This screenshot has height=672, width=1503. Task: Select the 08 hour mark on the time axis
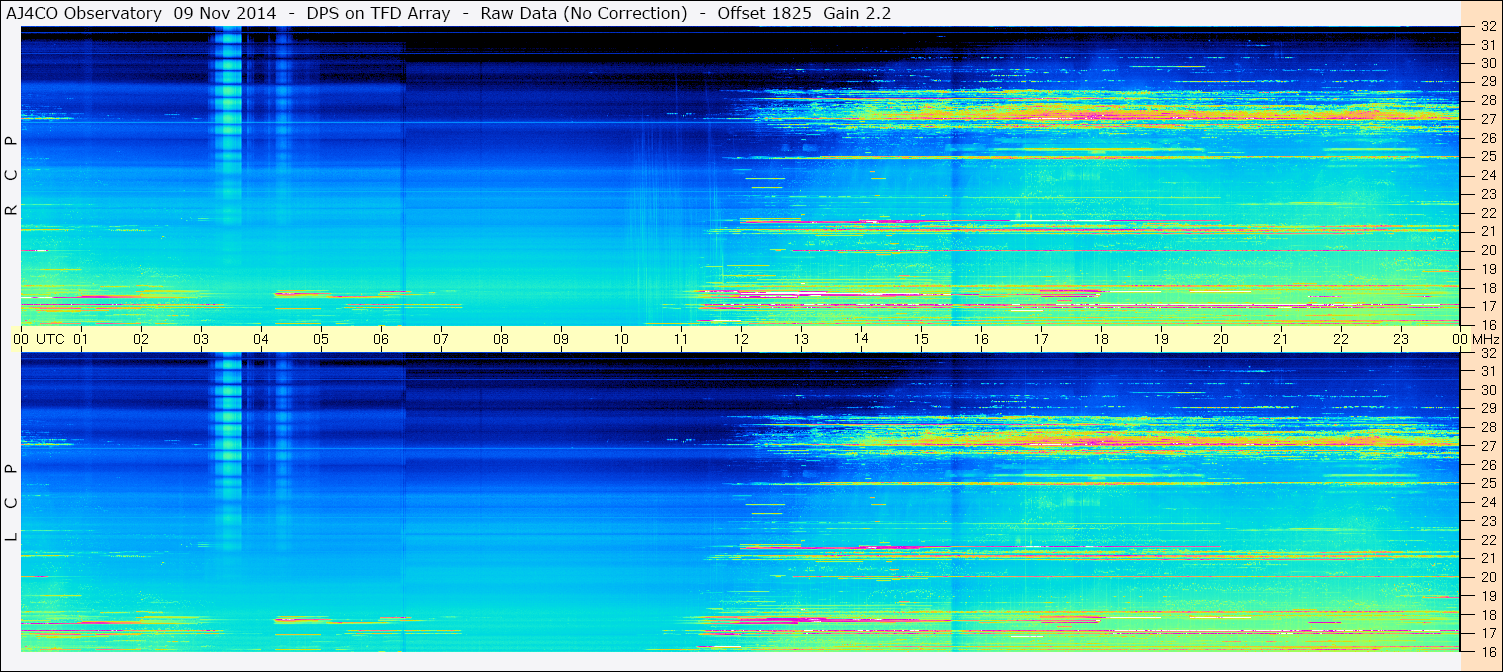click(x=501, y=339)
